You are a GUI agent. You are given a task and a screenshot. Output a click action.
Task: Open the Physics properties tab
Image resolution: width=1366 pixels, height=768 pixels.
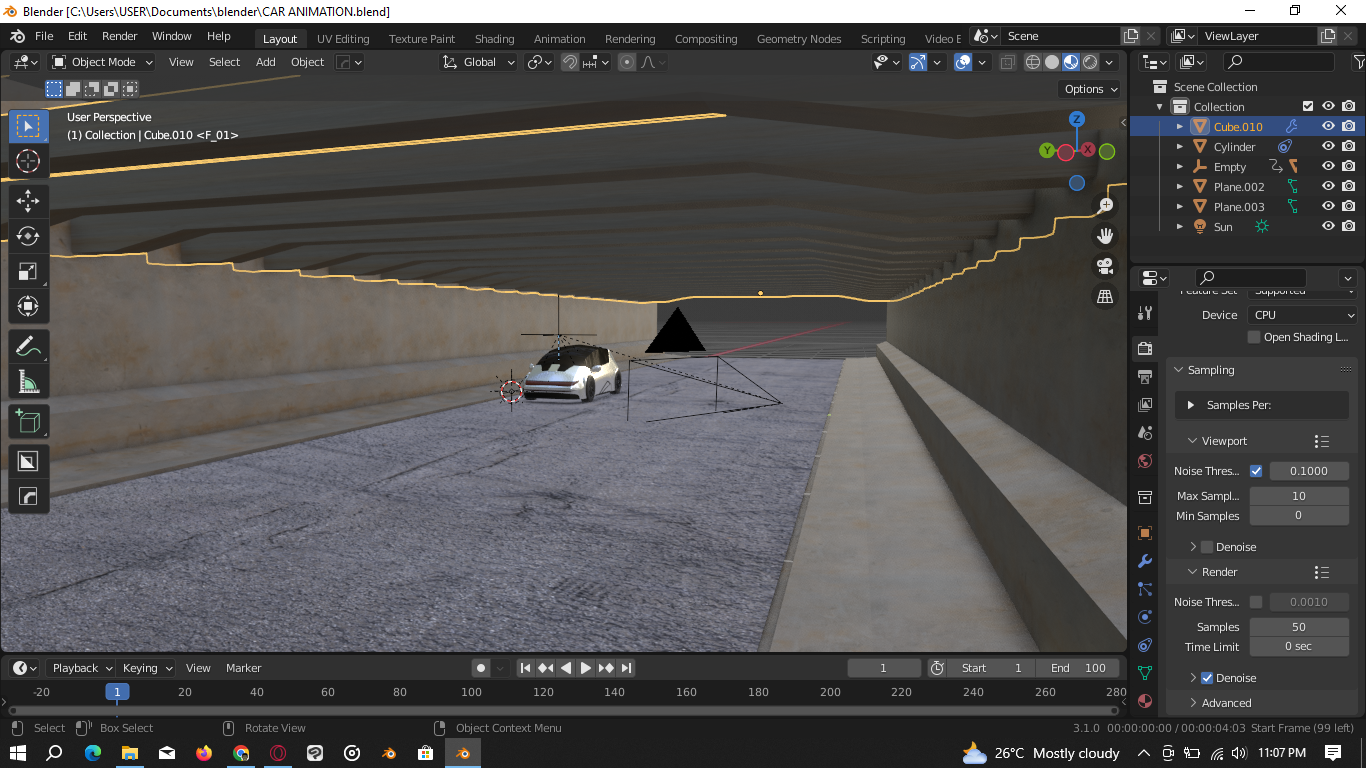pyautogui.click(x=1145, y=617)
